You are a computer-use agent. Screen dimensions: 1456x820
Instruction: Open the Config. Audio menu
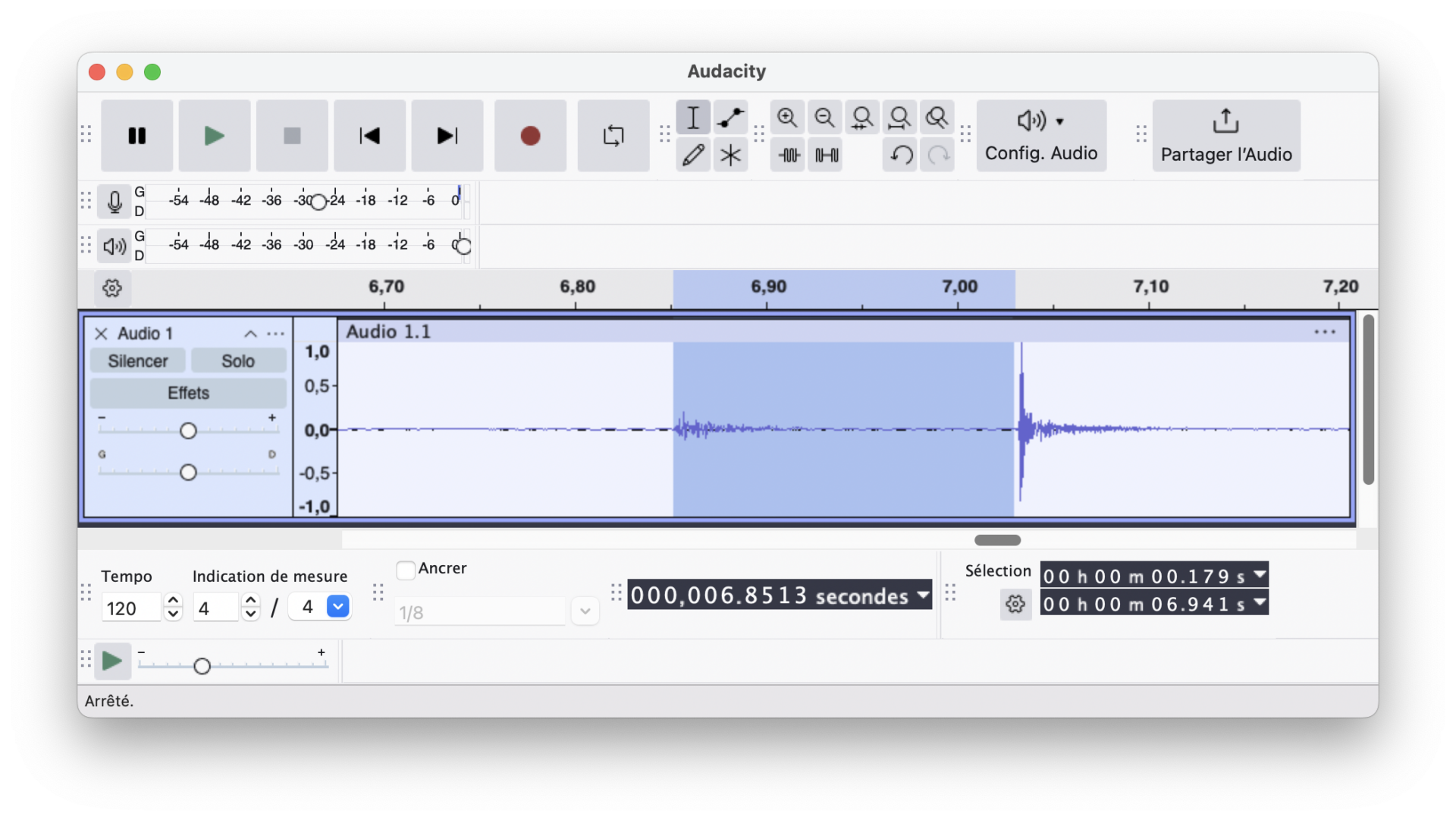click(x=1041, y=136)
